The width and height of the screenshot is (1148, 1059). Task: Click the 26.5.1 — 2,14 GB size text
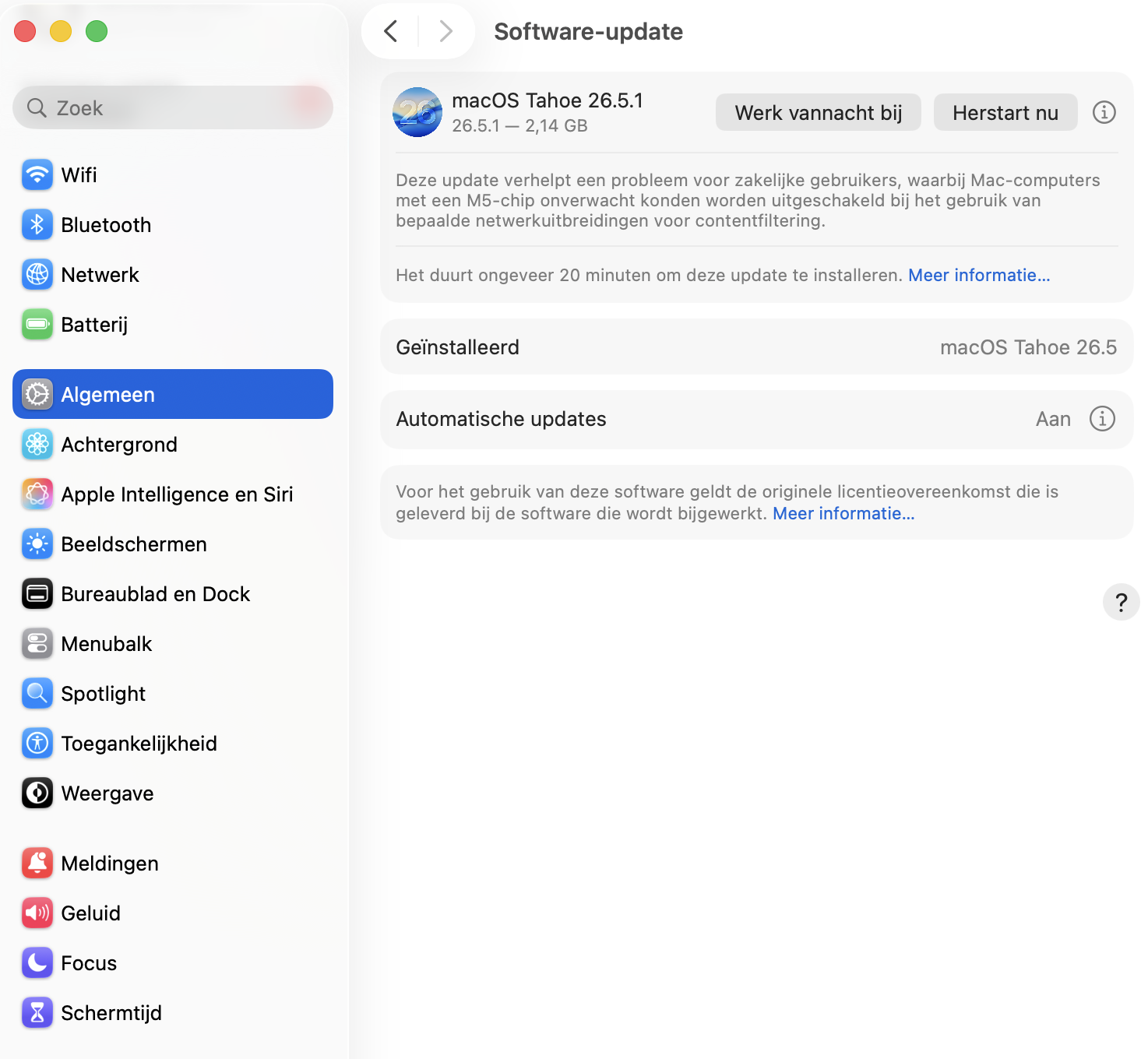click(x=519, y=125)
